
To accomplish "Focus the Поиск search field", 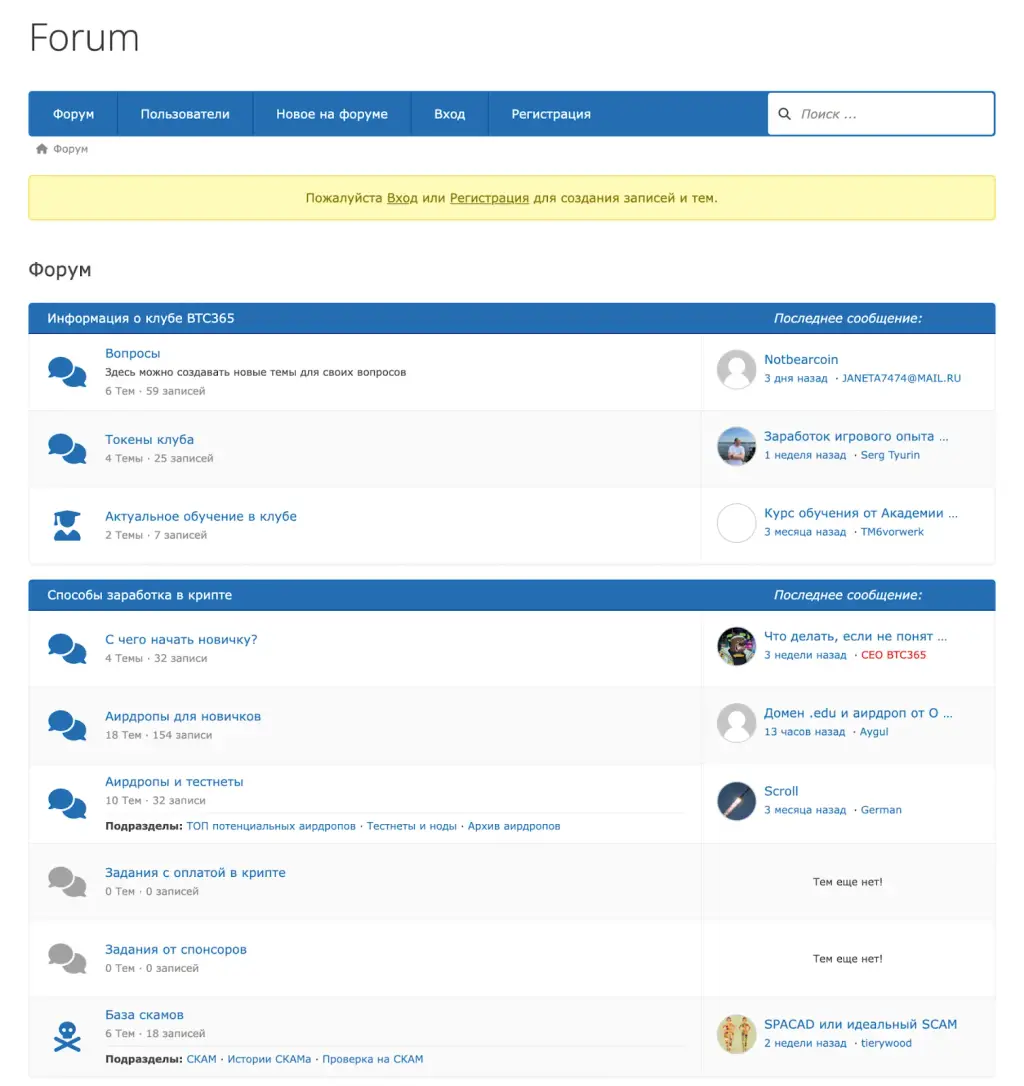I will (x=881, y=114).
